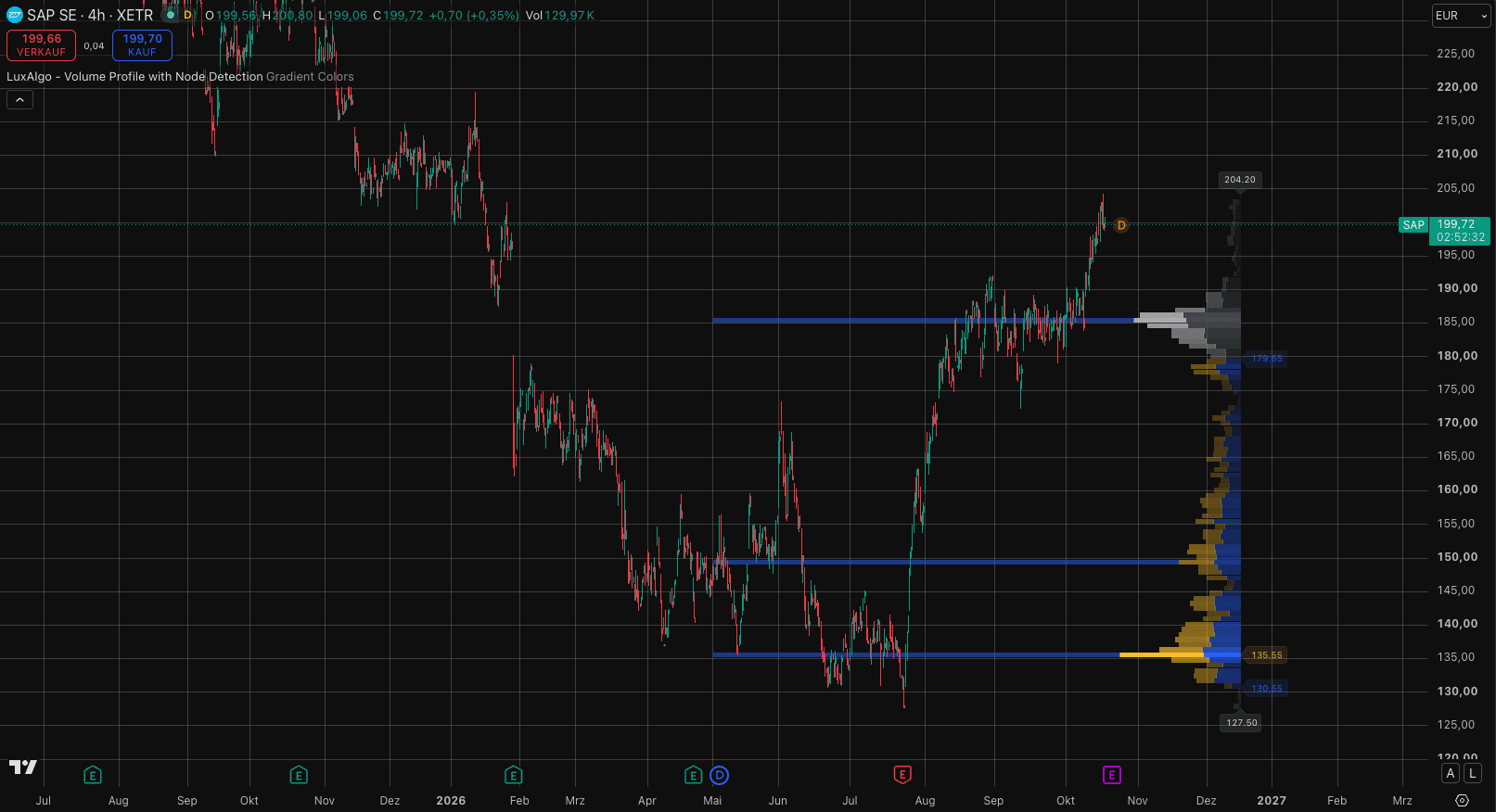Click the SAP logo icon beside the symbol name
This screenshot has height=812, width=1496.
15,15
